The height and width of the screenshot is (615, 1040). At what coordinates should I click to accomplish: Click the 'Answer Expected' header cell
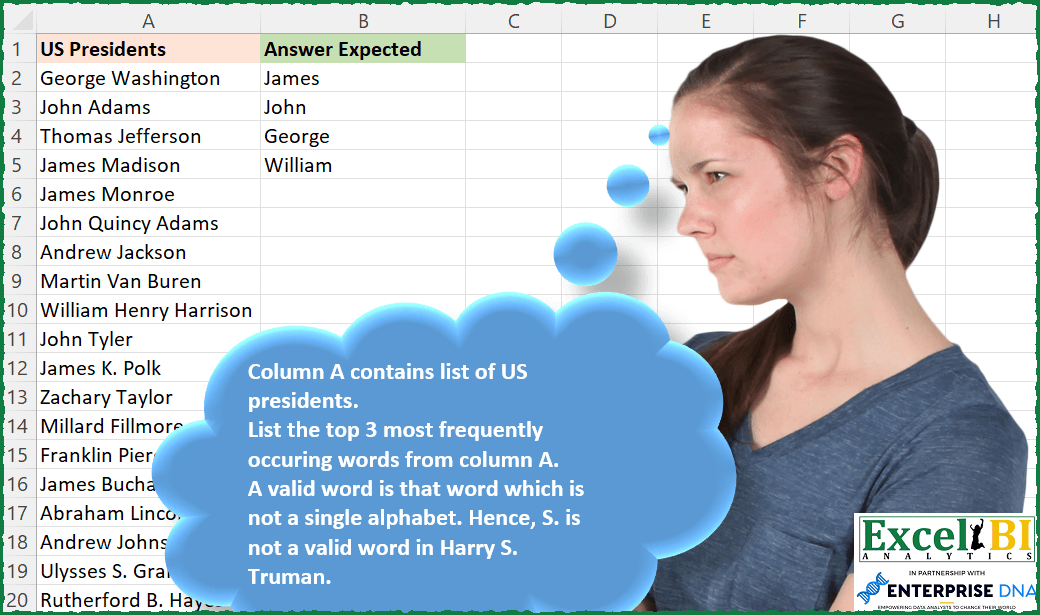click(362, 49)
